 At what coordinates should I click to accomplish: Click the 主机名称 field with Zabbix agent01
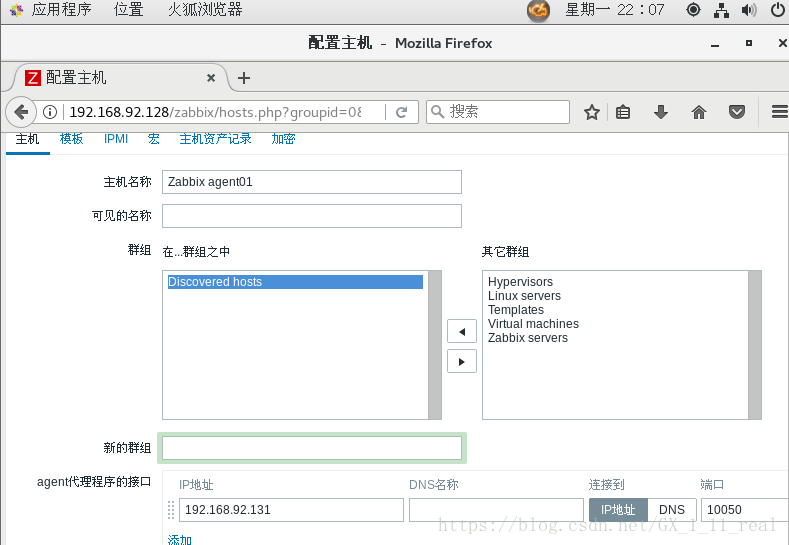[x=311, y=182]
